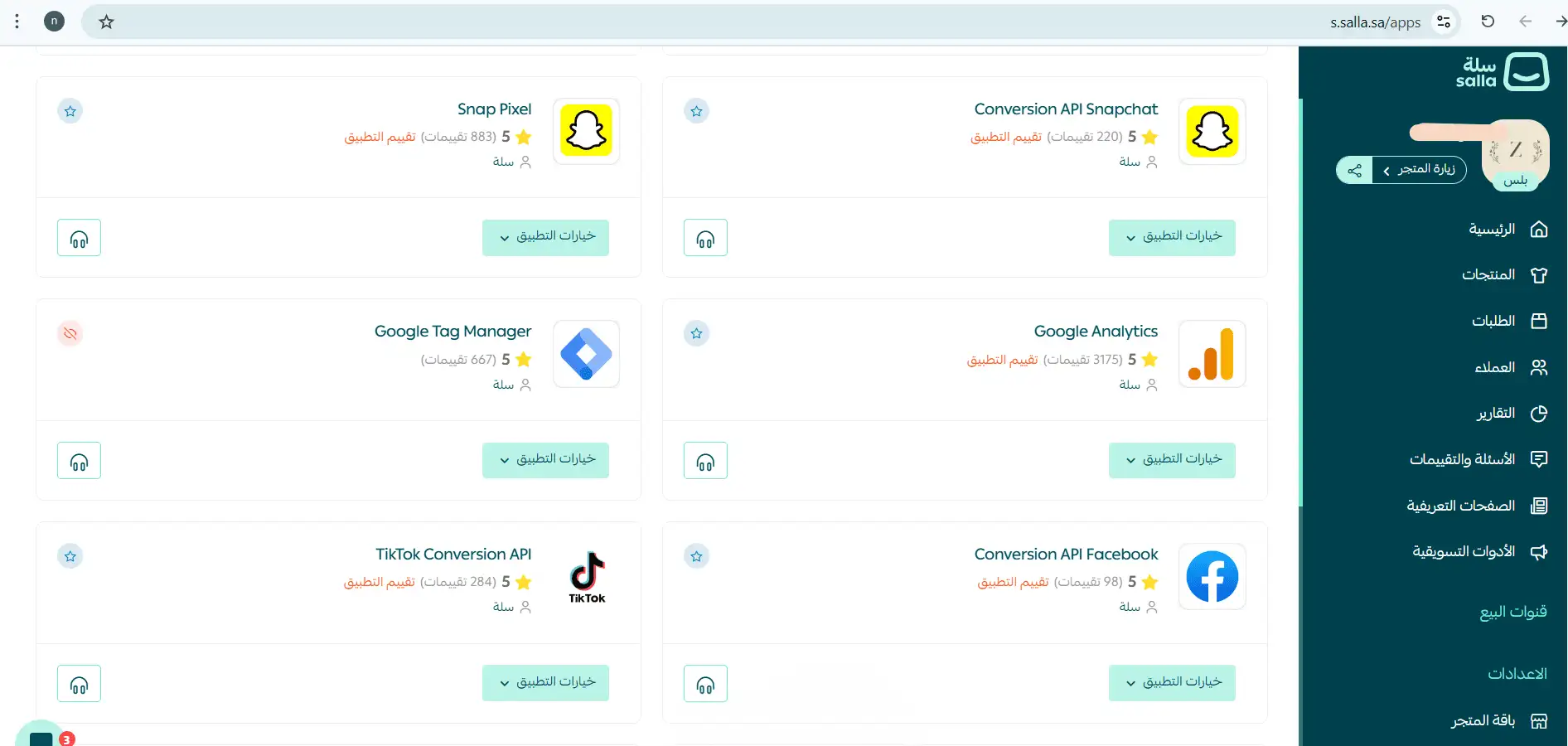Click the headset support icon under Snap Pixel
This screenshot has width=1568, height=746.
coord(79,238)
